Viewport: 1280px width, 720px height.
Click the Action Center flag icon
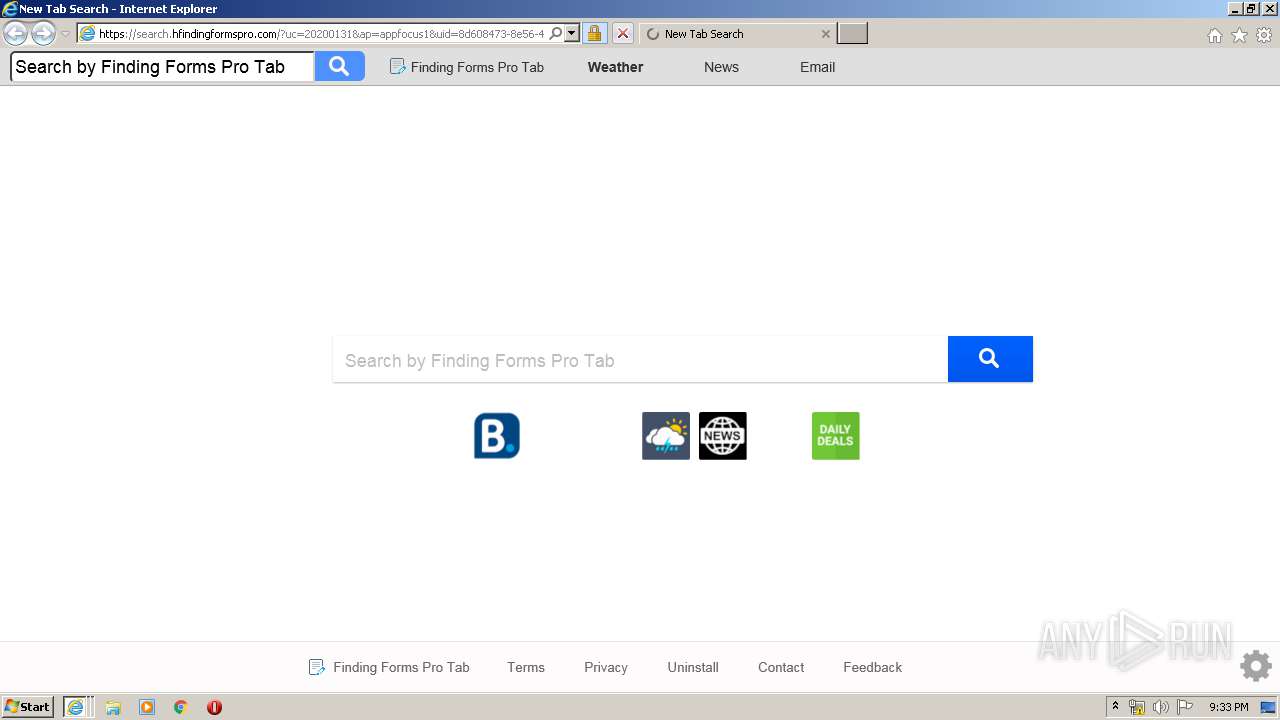point(1185,707)
